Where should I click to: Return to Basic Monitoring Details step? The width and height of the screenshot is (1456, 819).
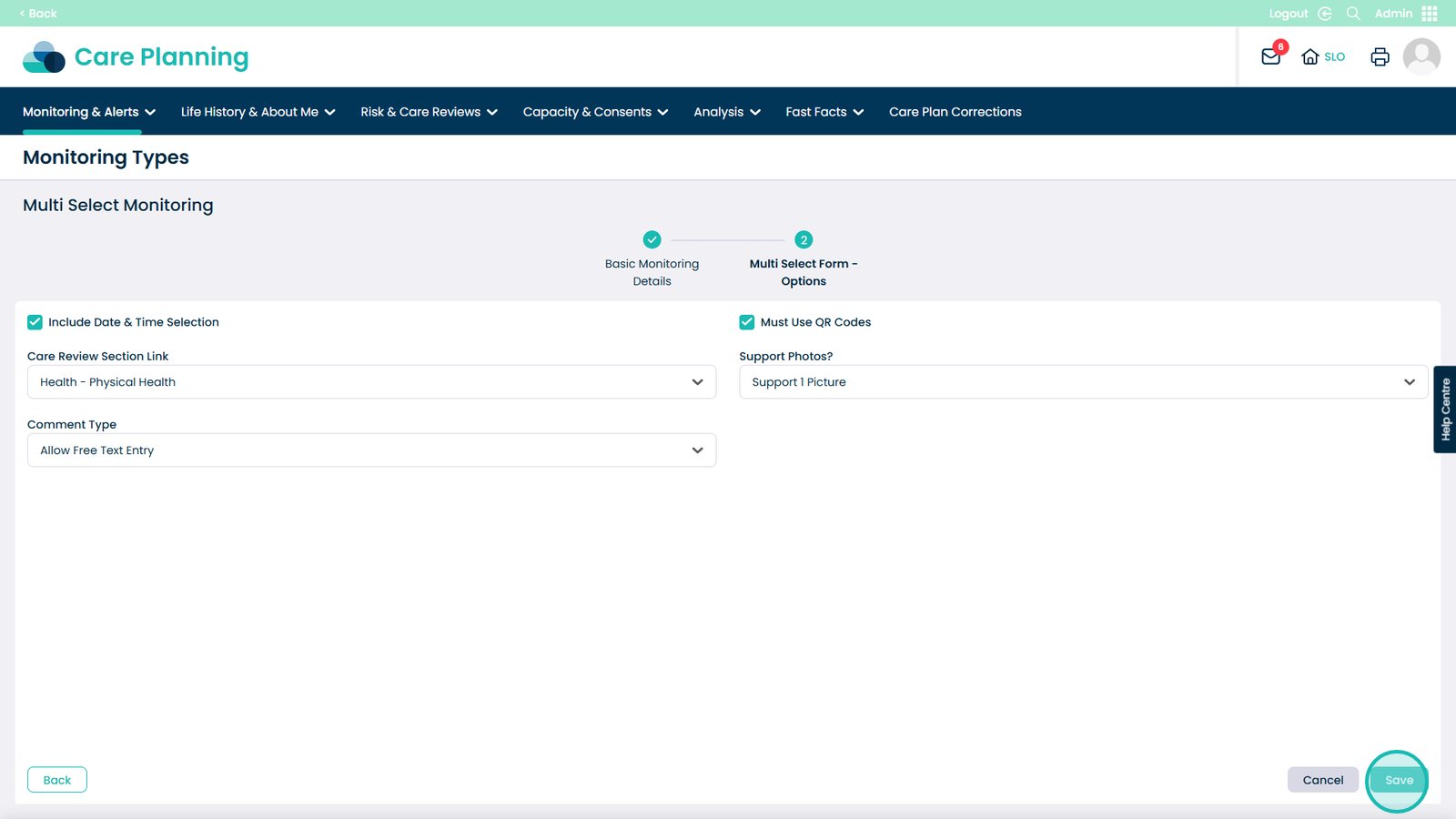click(652, 240)
